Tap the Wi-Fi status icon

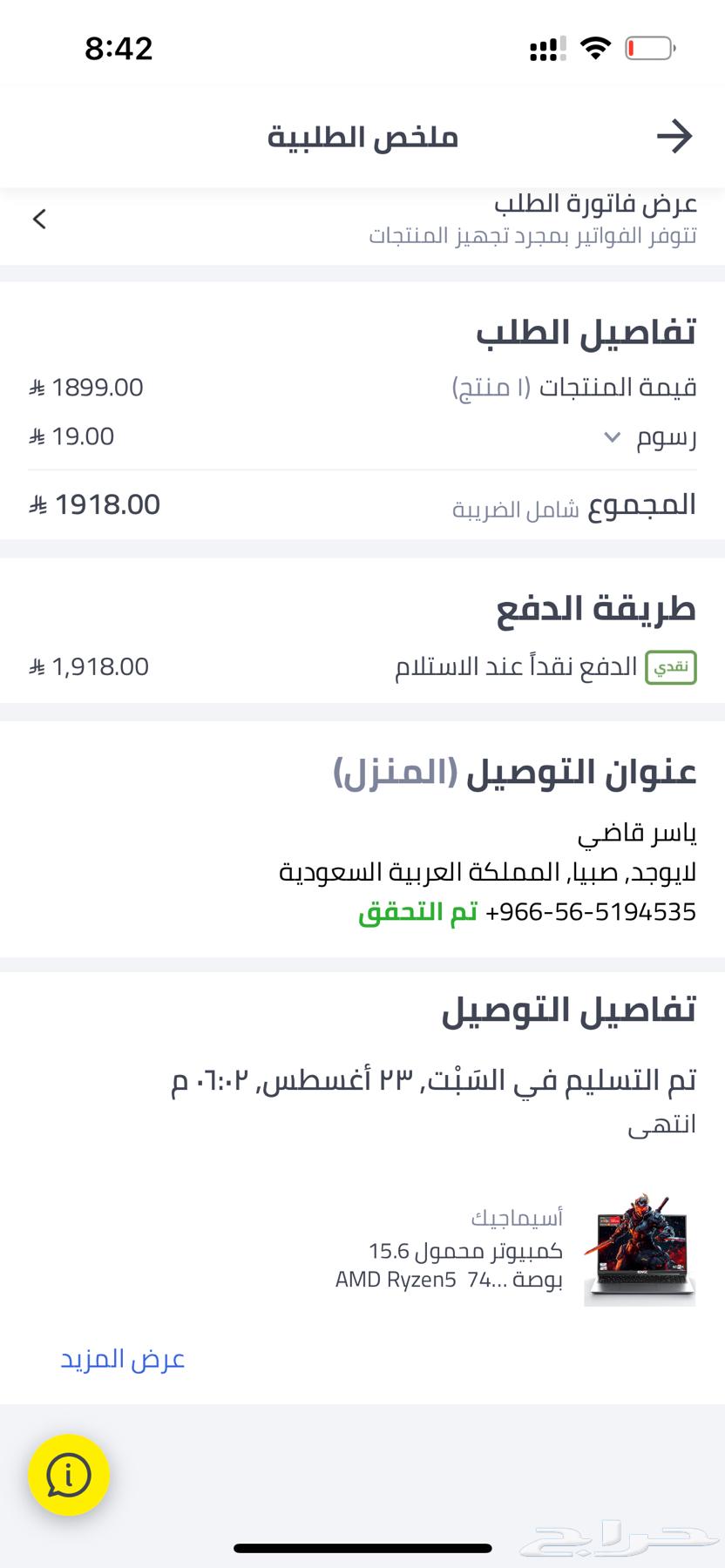[595, 48]
